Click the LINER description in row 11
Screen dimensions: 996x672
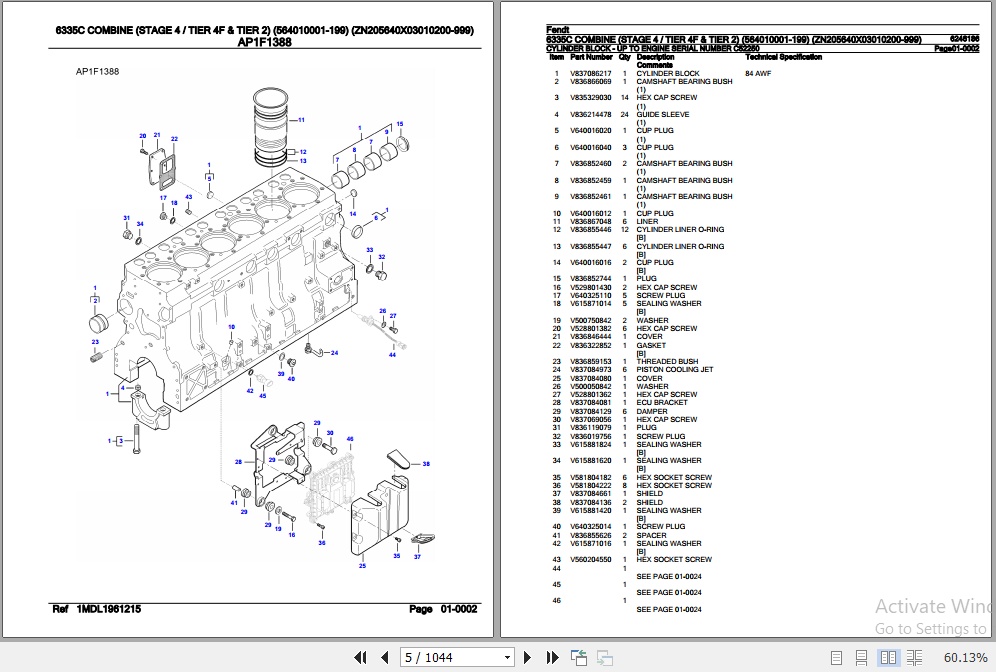click(647, 222)
